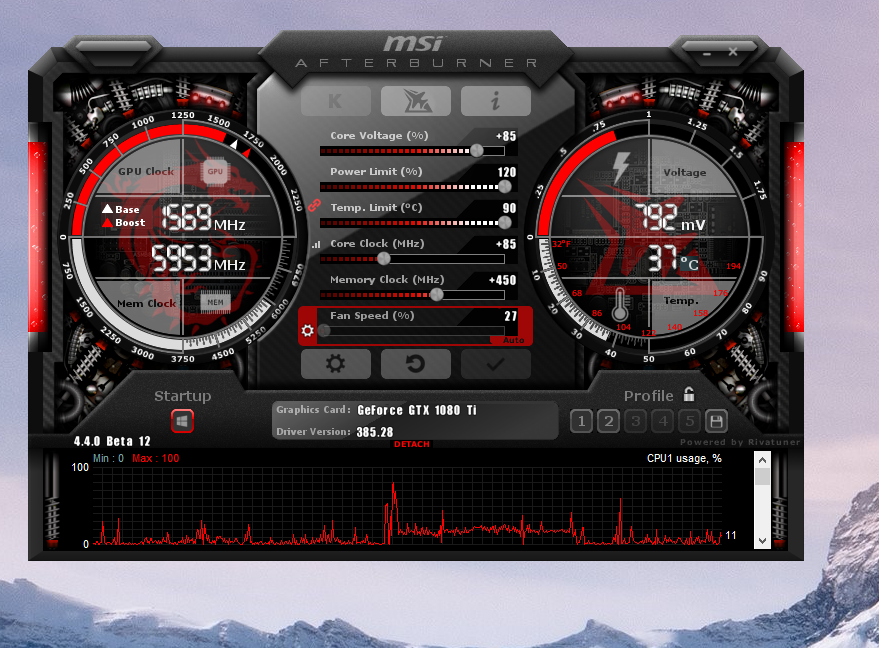This screenshot has height=648, width=879.
Task: Click the 37 °C temperature reading
Action: [673, 258]
